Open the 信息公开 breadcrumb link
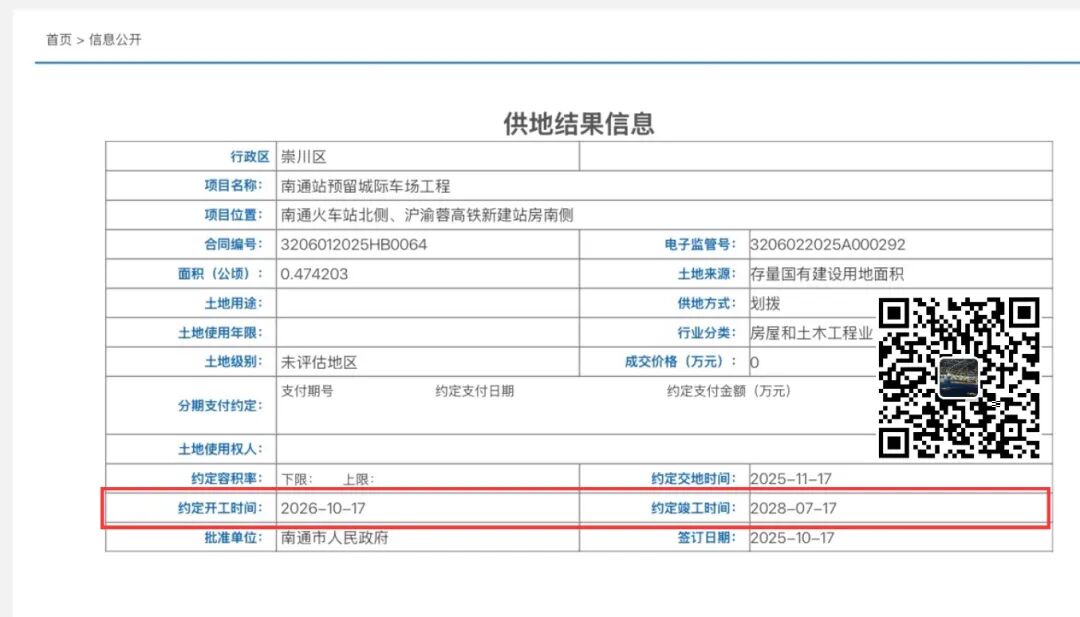1080x617 pixels. 116,40
